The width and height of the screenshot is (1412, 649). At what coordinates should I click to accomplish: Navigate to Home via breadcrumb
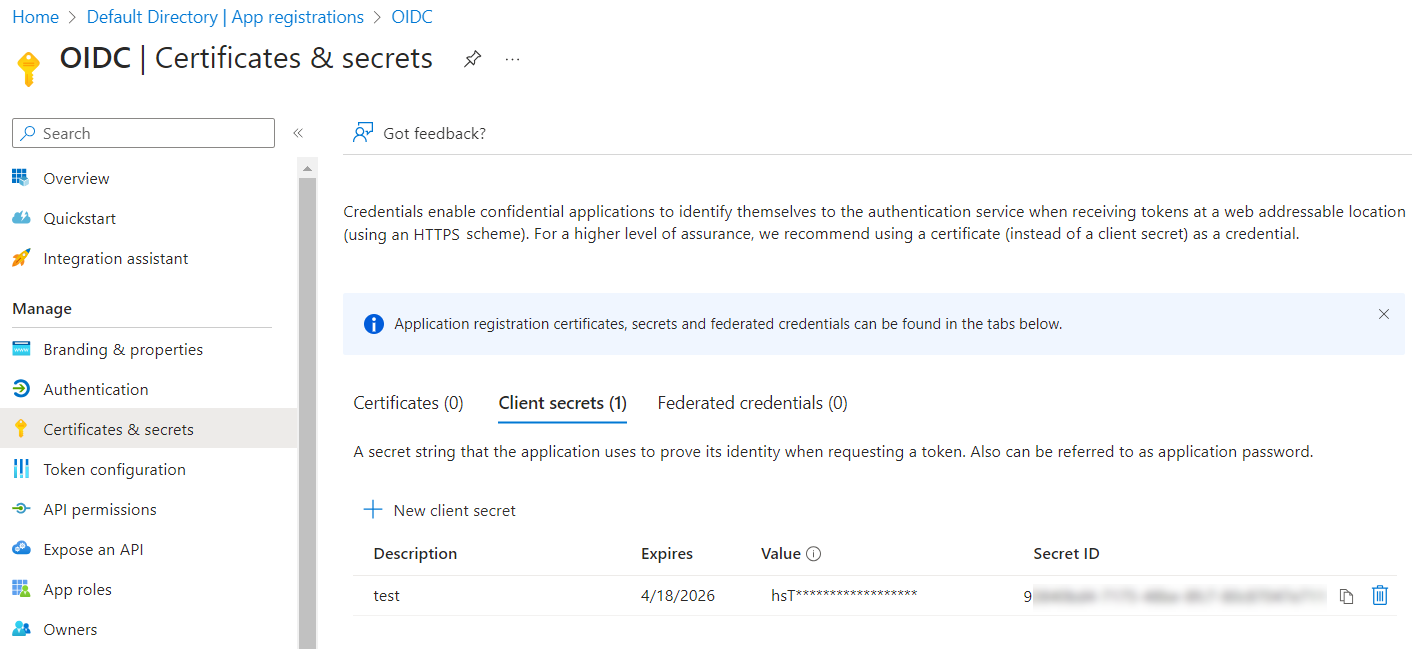[x=35, y=16]
